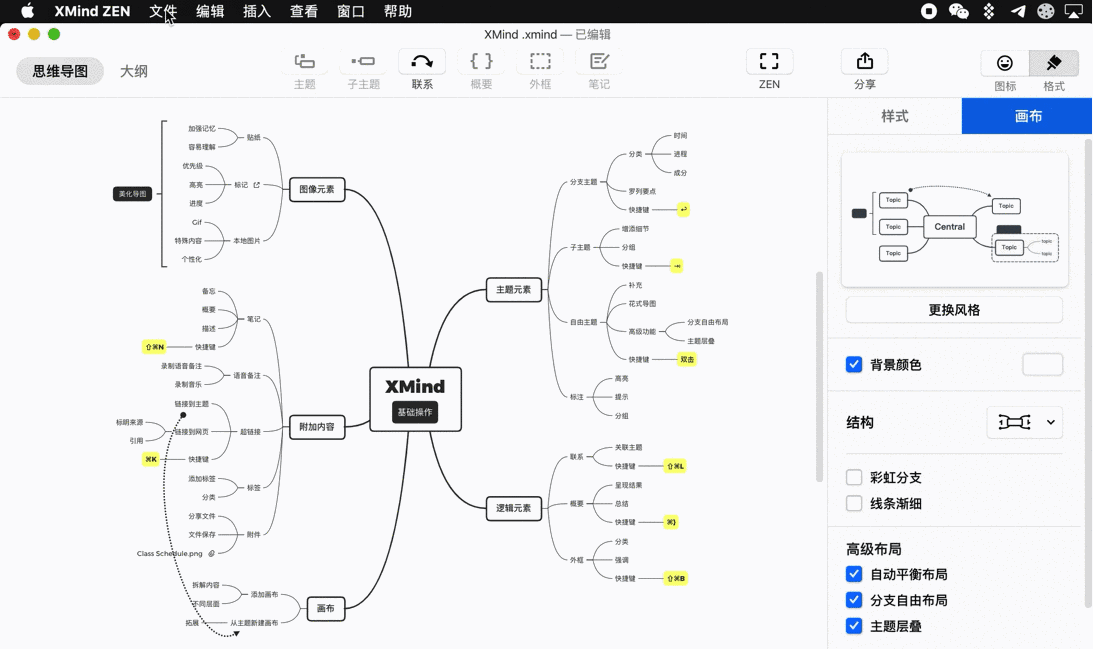This screenshot has width=1093, height=649.
Task: Toggle the Format (格式) panel icon
Action: 1053,63
